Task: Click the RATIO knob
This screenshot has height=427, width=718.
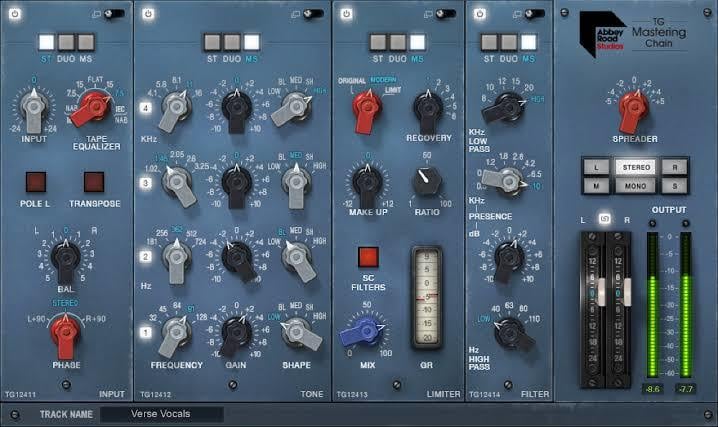Action: (x=427, y=180)
